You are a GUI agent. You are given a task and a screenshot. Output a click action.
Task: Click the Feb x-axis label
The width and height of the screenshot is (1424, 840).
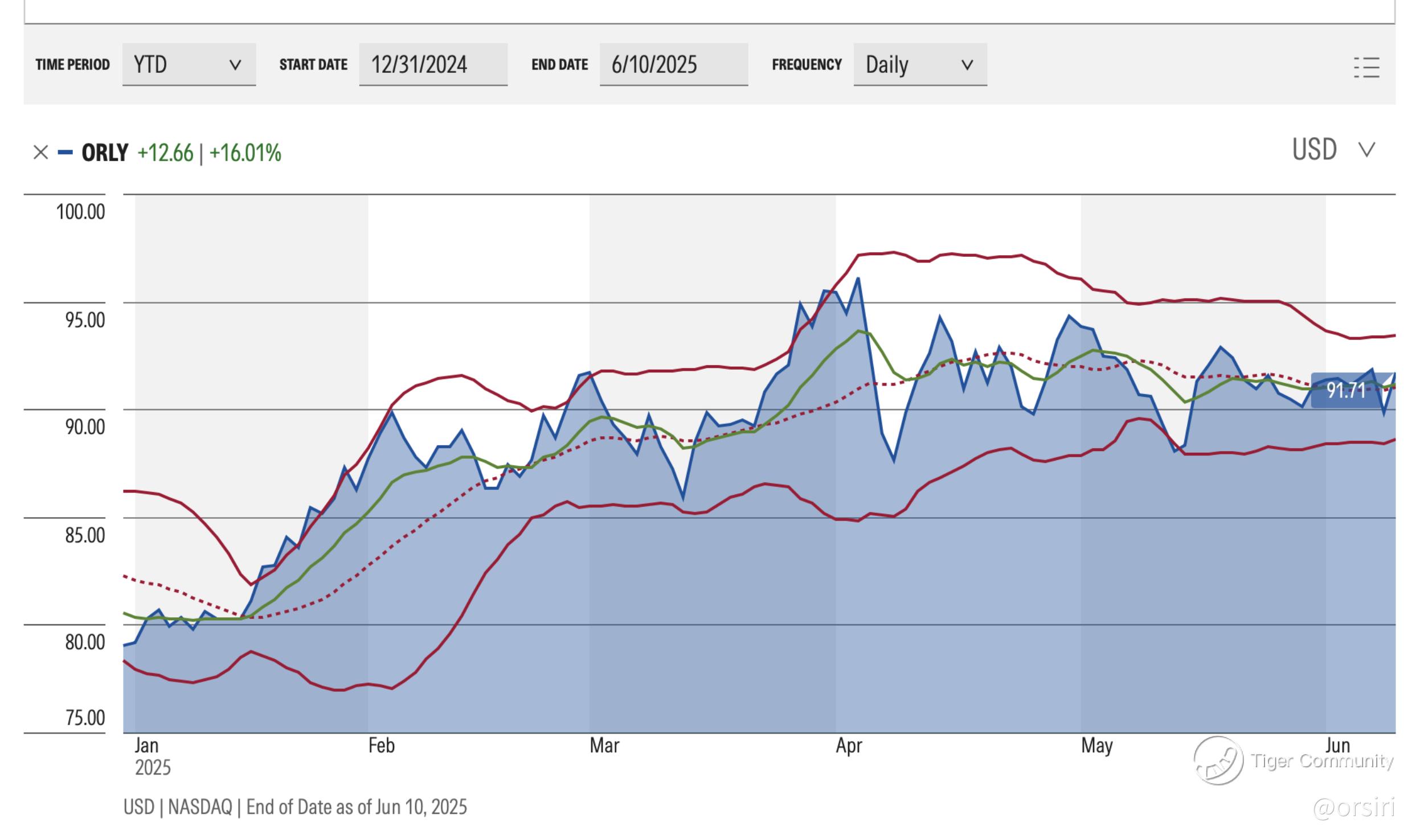tap(381, 745)
